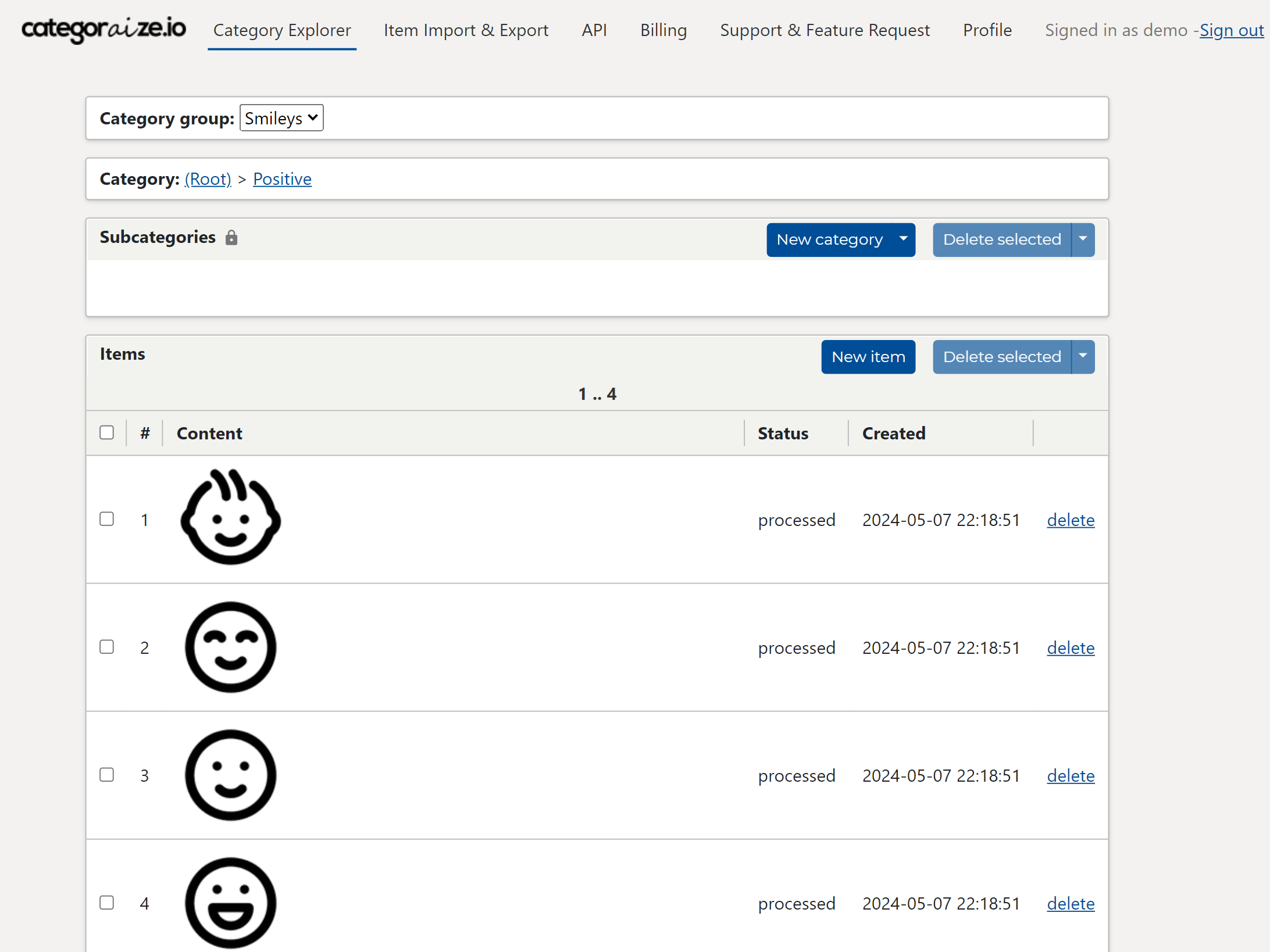Navigate to (Root) in category breadcrumb

tap(208, 179)
